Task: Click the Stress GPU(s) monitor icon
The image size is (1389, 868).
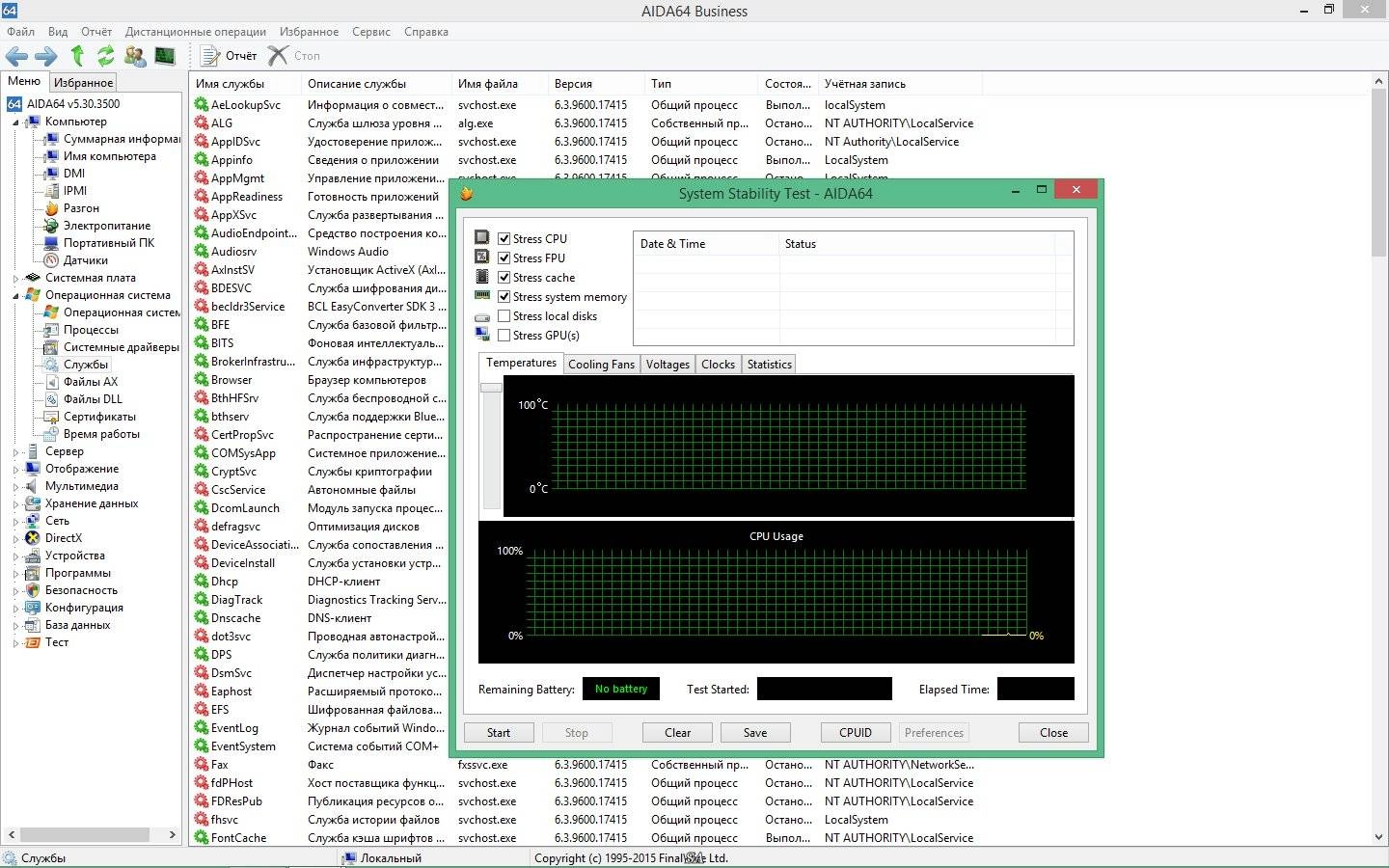Action: (482, 334)
